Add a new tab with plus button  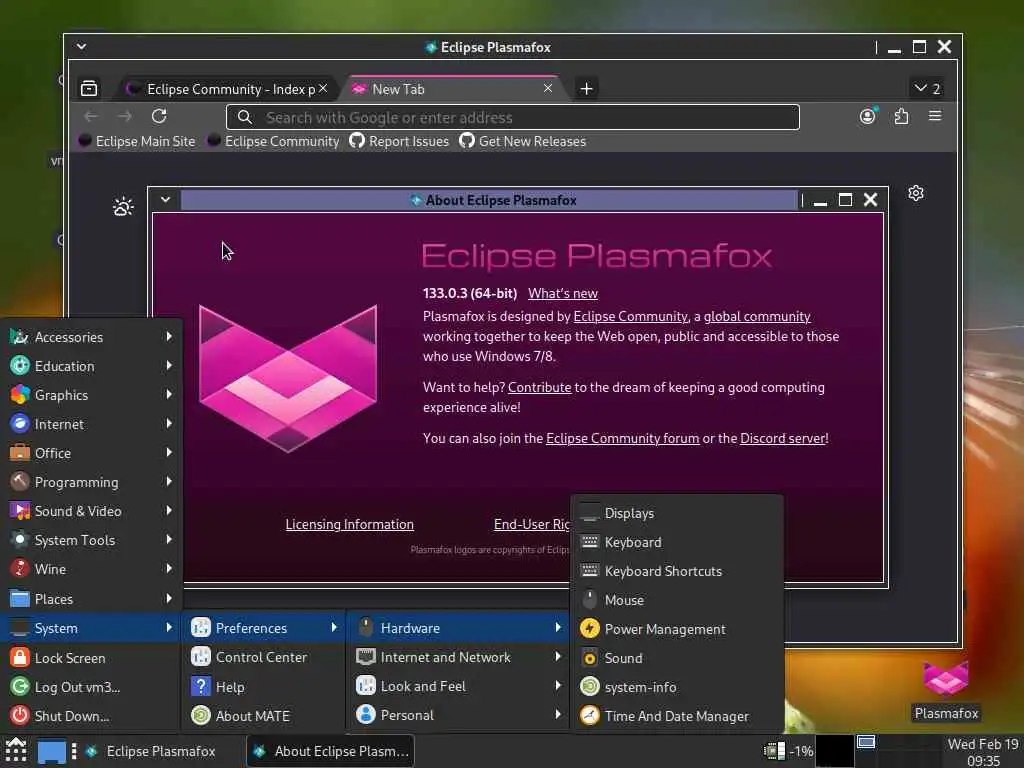[x=586, y=88]
